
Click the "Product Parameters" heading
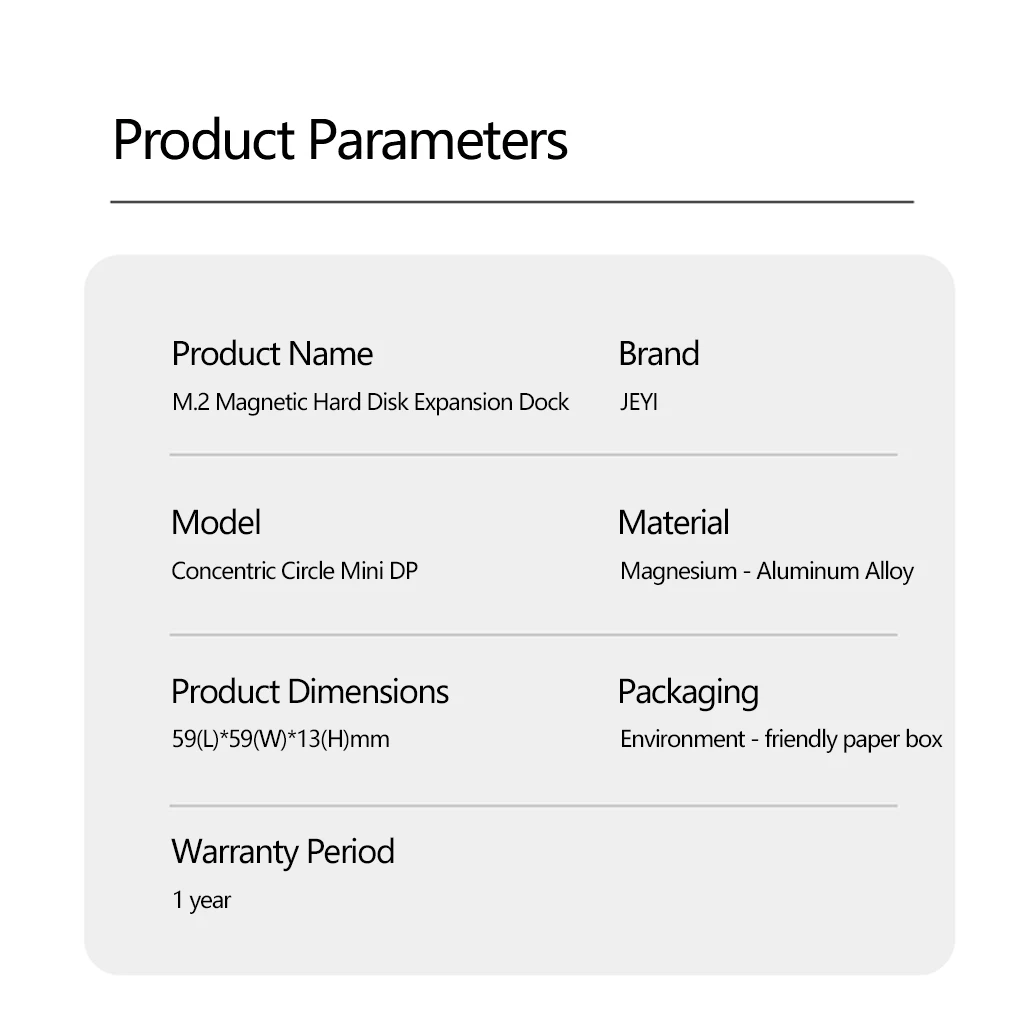[340, 140]
